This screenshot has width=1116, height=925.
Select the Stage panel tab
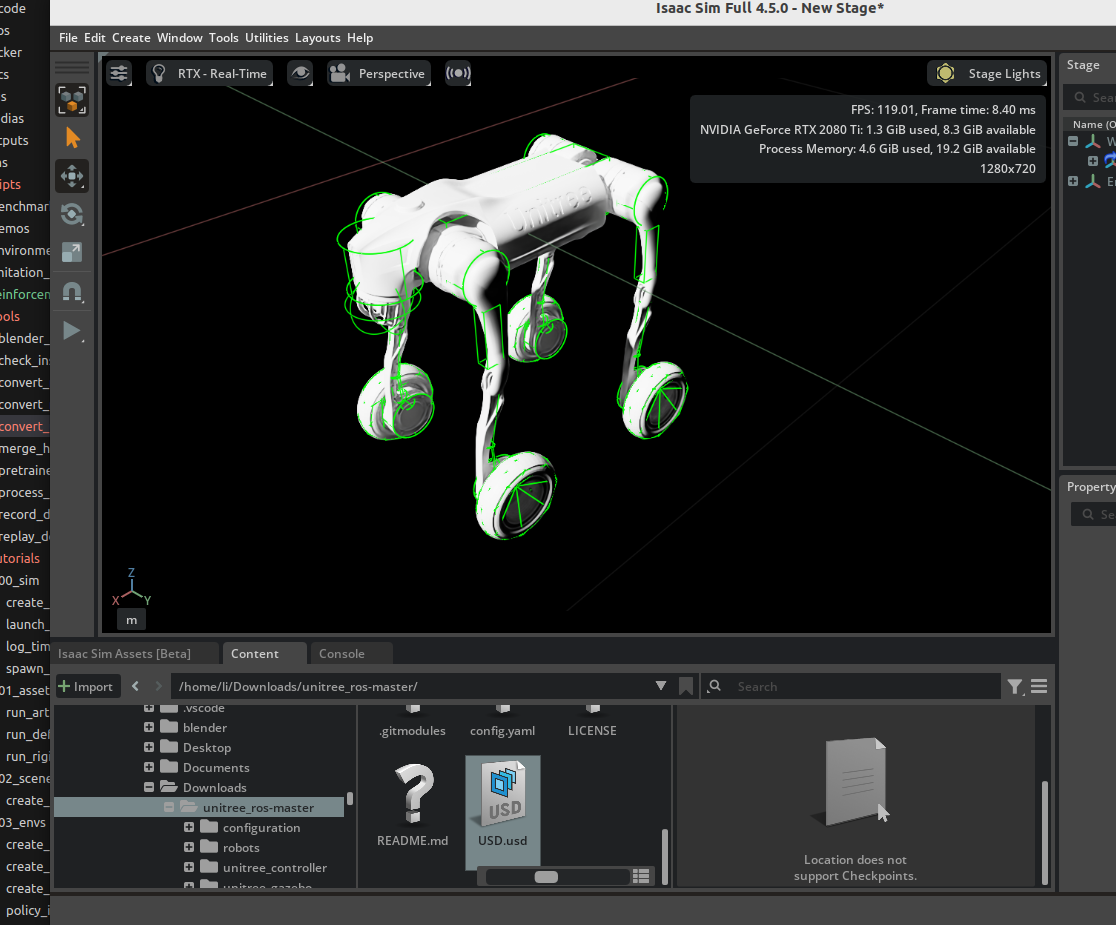pos(1083,65)
